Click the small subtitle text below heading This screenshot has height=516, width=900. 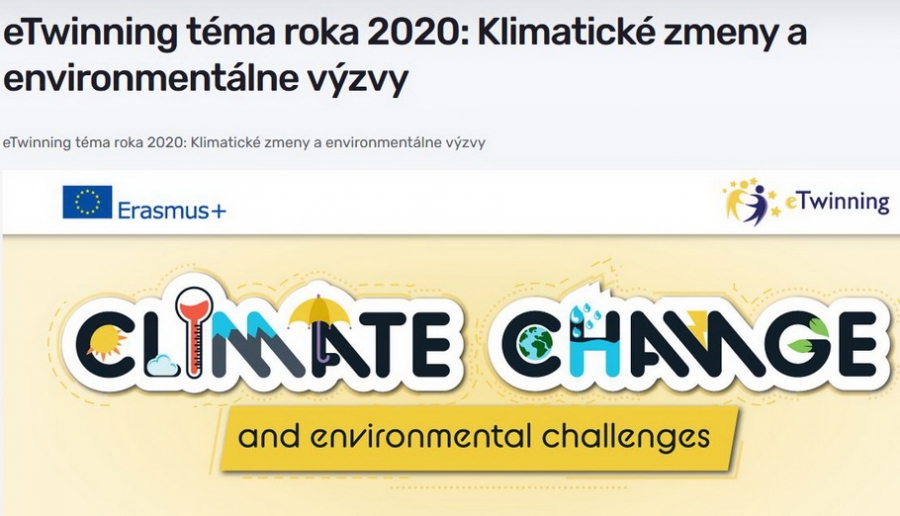pos(244,142)
